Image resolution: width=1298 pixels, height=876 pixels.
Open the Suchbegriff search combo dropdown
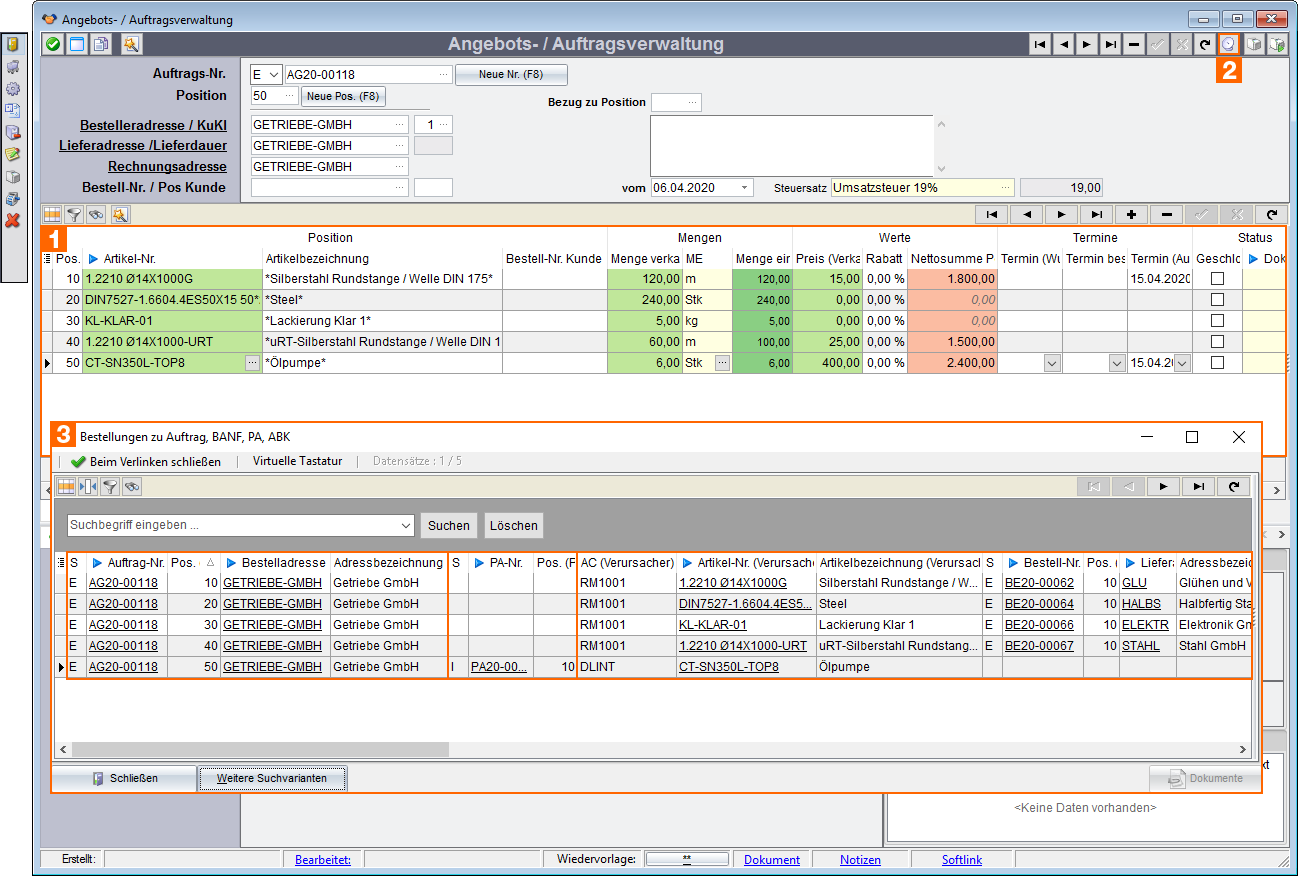(x=405, y=525)
